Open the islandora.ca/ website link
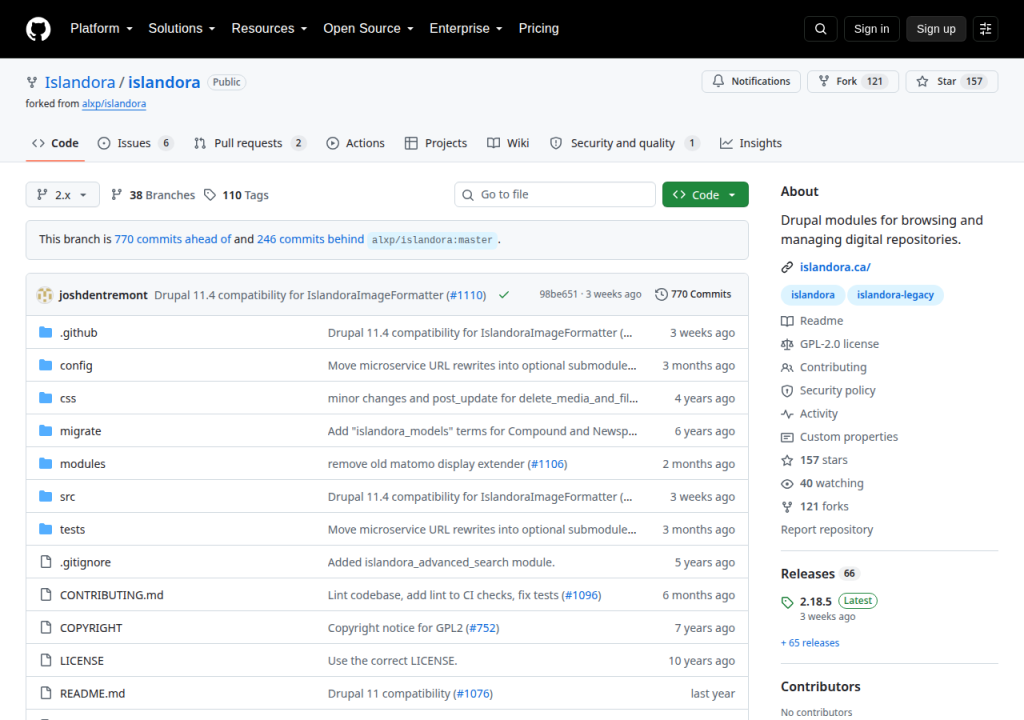 (835, 267)
